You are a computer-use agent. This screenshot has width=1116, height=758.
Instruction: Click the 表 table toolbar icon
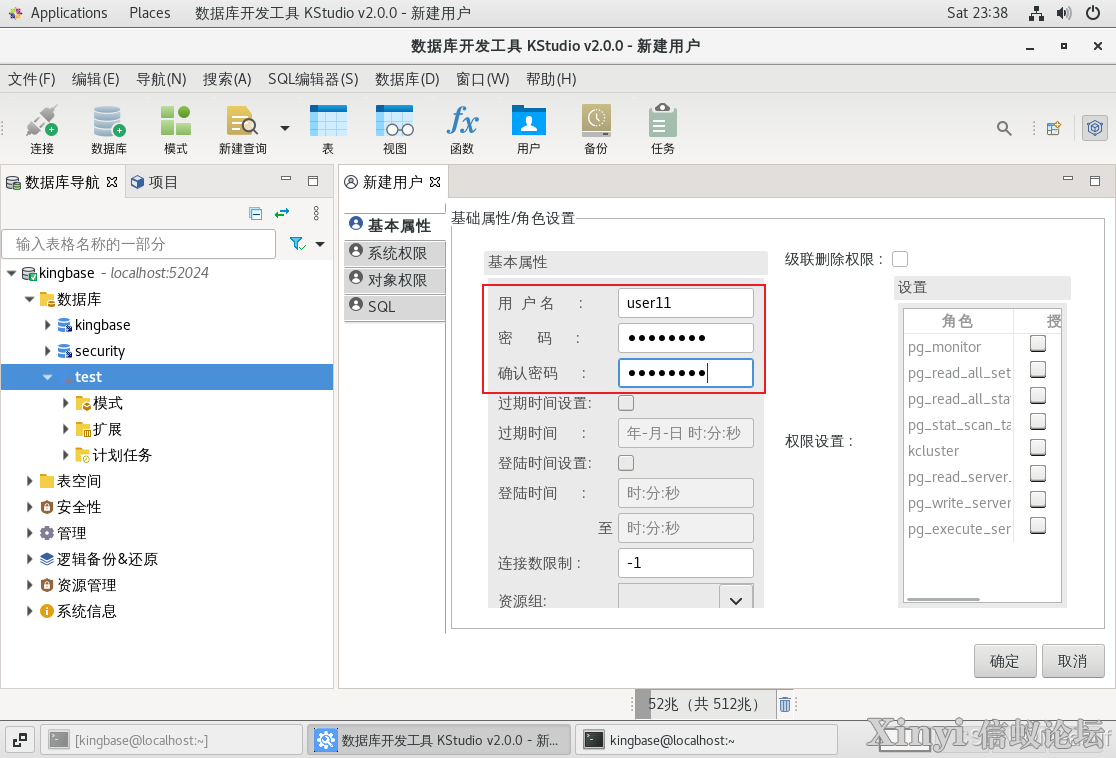point(328,129)
